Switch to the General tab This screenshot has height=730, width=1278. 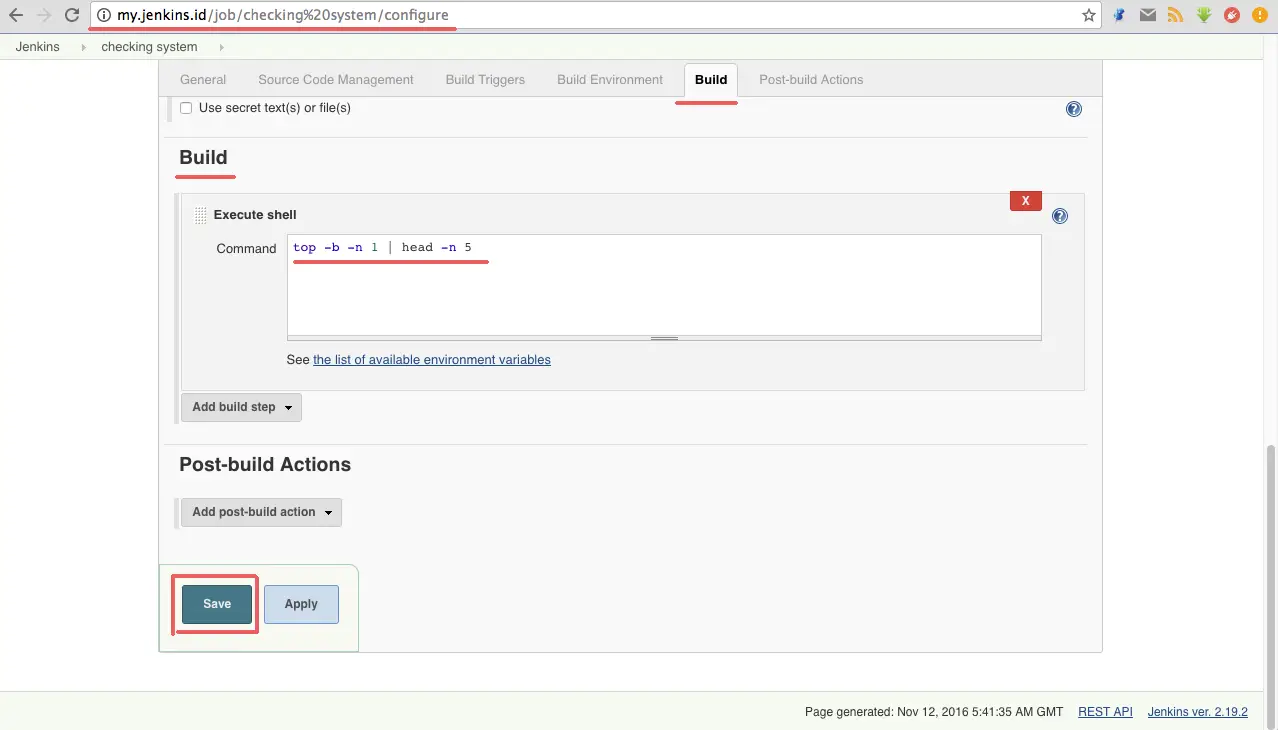(x=203, y=80)
